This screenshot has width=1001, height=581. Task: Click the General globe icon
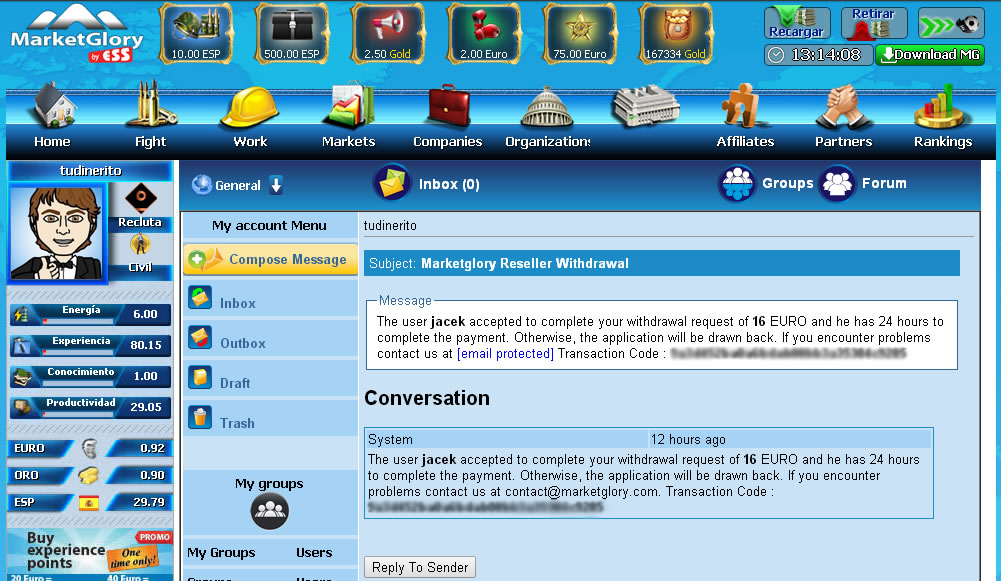(x=202, y=185)
